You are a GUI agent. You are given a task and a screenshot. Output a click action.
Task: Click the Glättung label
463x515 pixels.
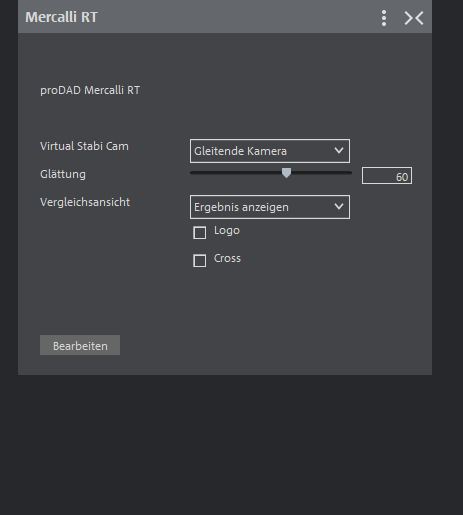pyautogui.click(x=63, y=174)
